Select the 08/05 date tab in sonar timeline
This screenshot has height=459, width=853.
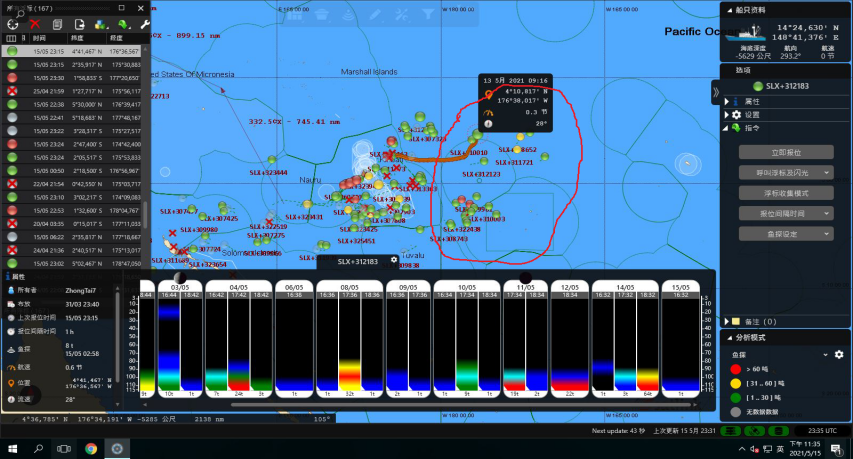pyautogui.click(x=347, y=285)
